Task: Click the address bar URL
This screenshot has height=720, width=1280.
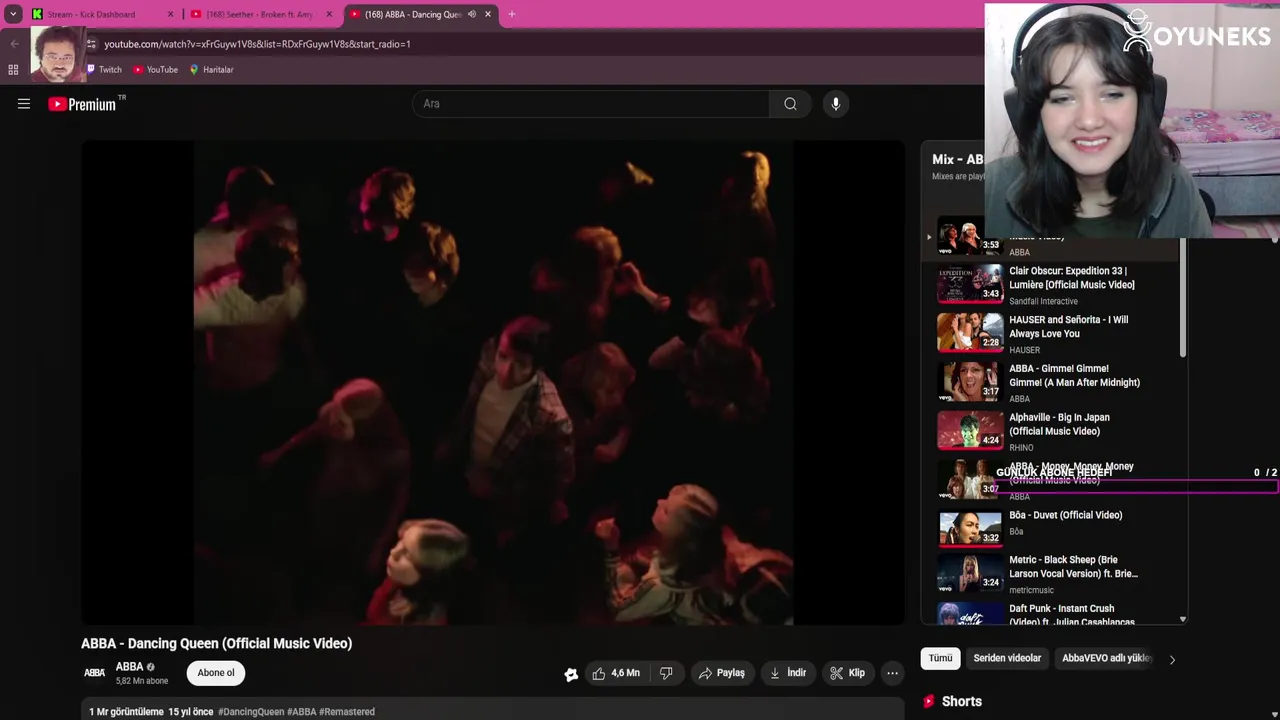Action: (x=257, y=44)
